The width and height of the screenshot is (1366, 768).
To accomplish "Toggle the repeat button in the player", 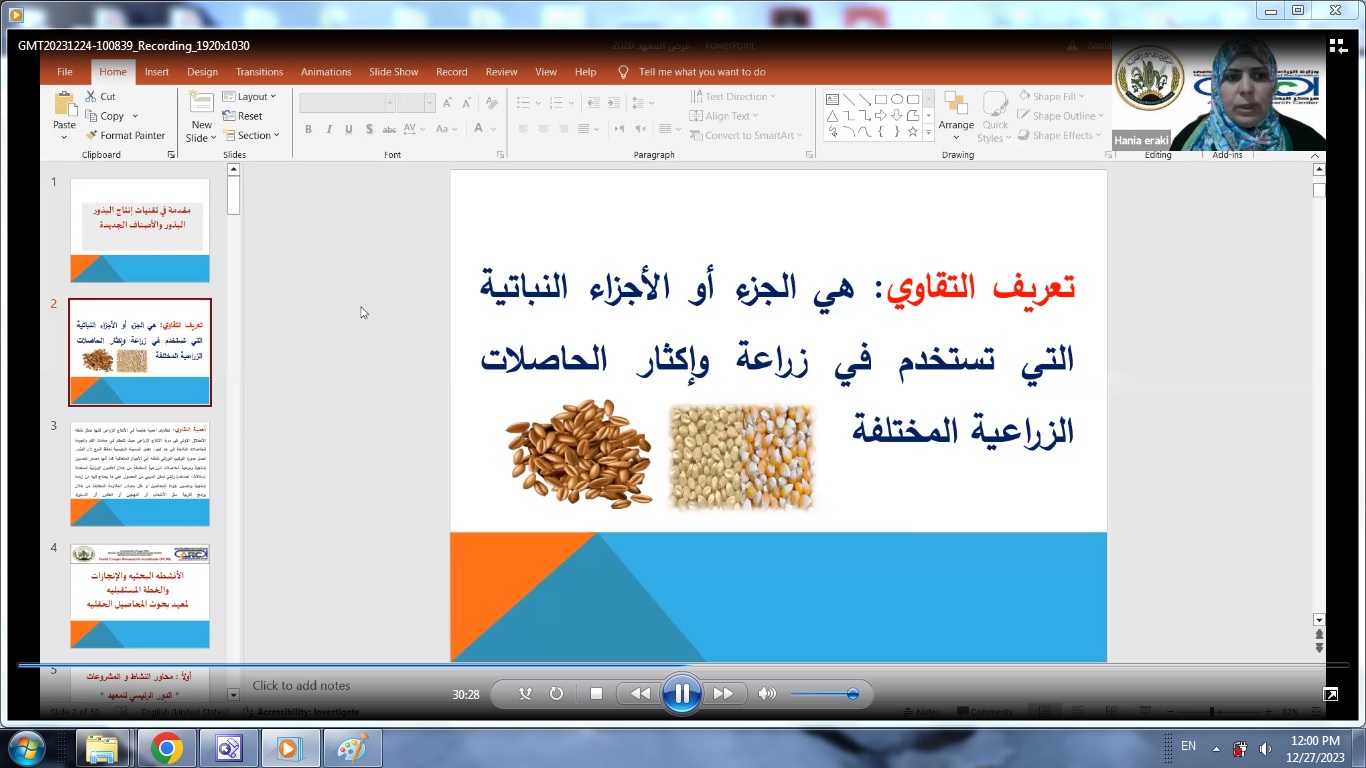I will (557, 693).
